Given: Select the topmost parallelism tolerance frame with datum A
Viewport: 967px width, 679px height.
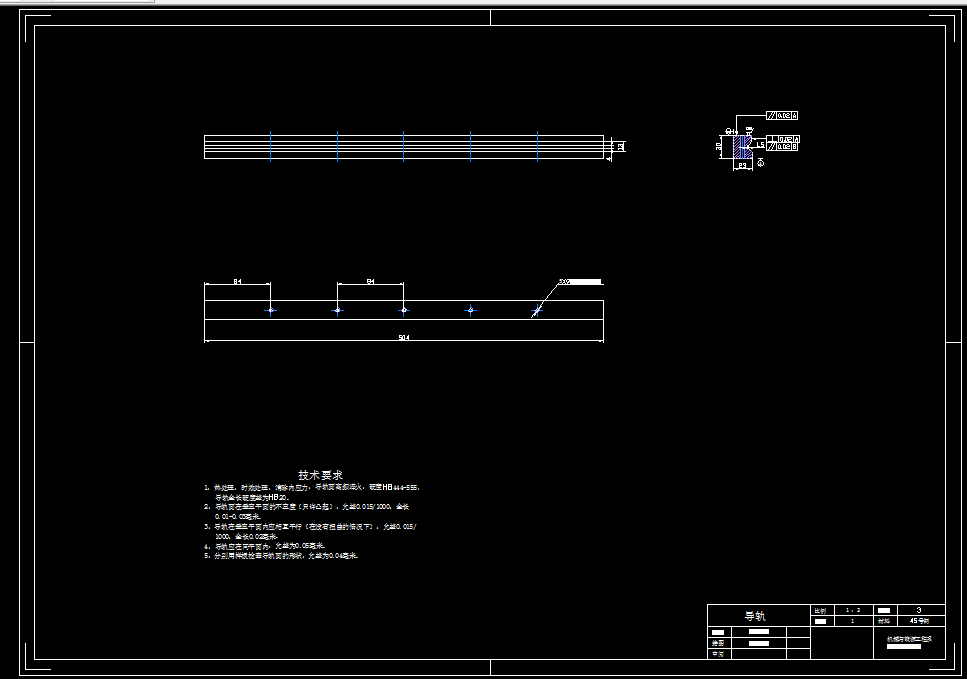Looking at the screenshot, I should (x=782, y=115).
